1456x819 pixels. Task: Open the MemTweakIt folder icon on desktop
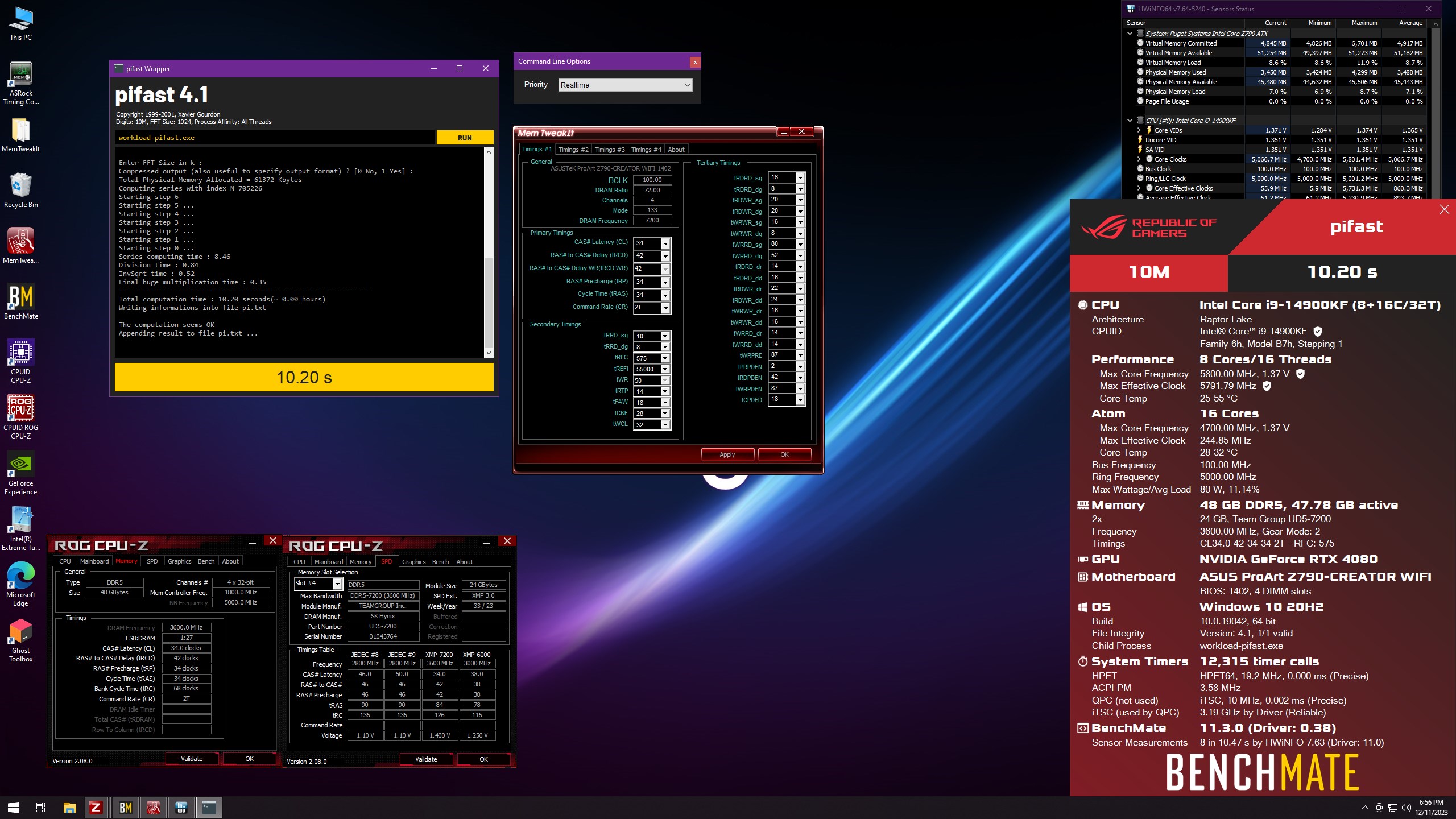(20, 135)
